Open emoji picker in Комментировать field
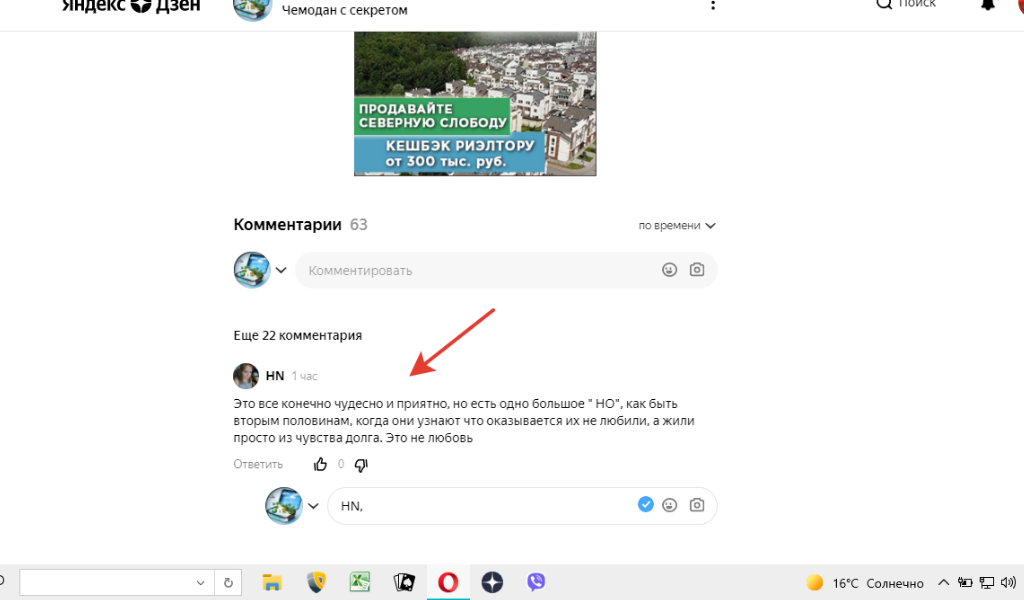 coord(669,270)
